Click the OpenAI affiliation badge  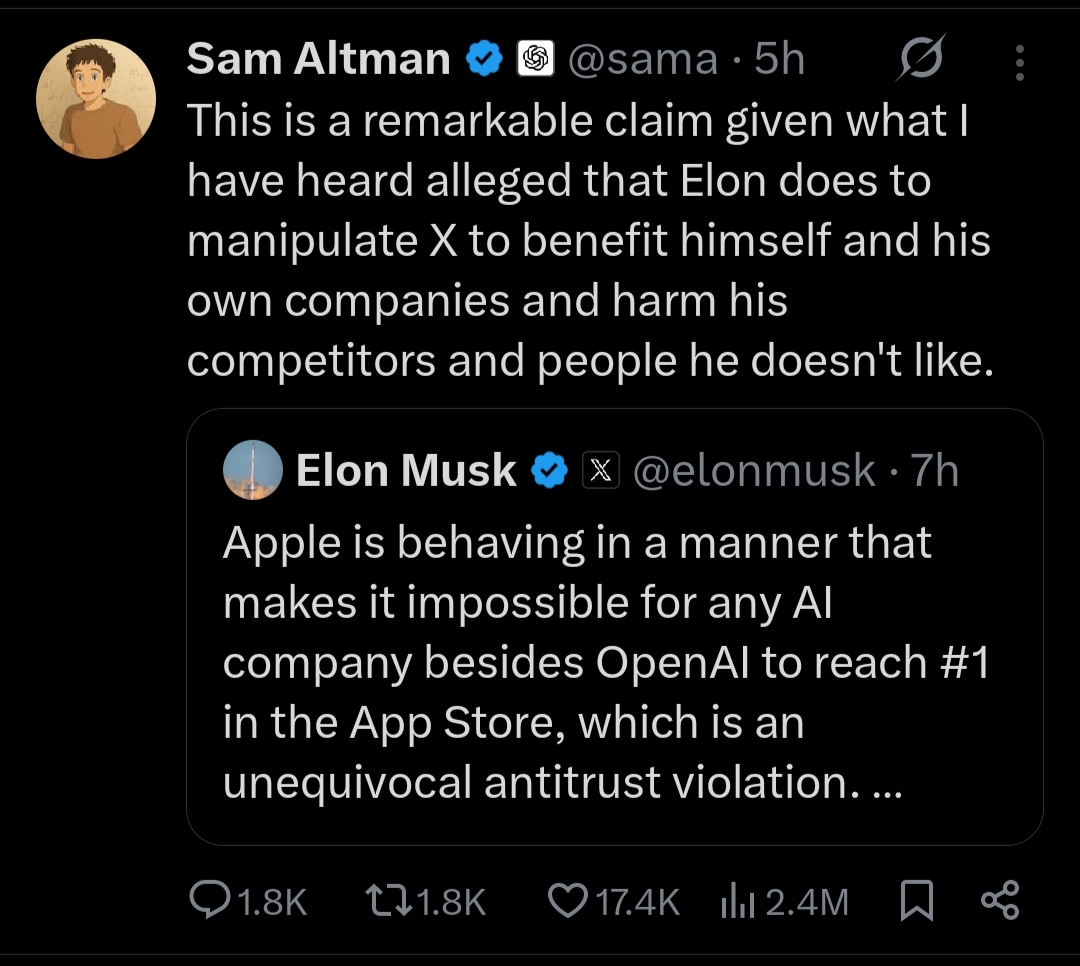(535, 61)
